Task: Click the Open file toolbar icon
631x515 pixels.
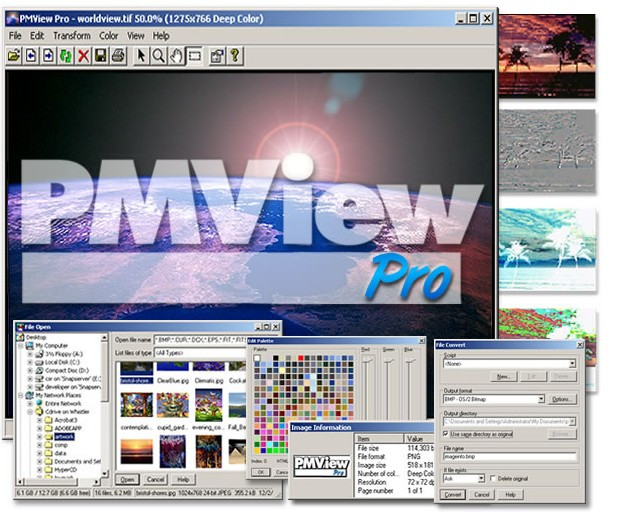Action: (x=14, y=56)
